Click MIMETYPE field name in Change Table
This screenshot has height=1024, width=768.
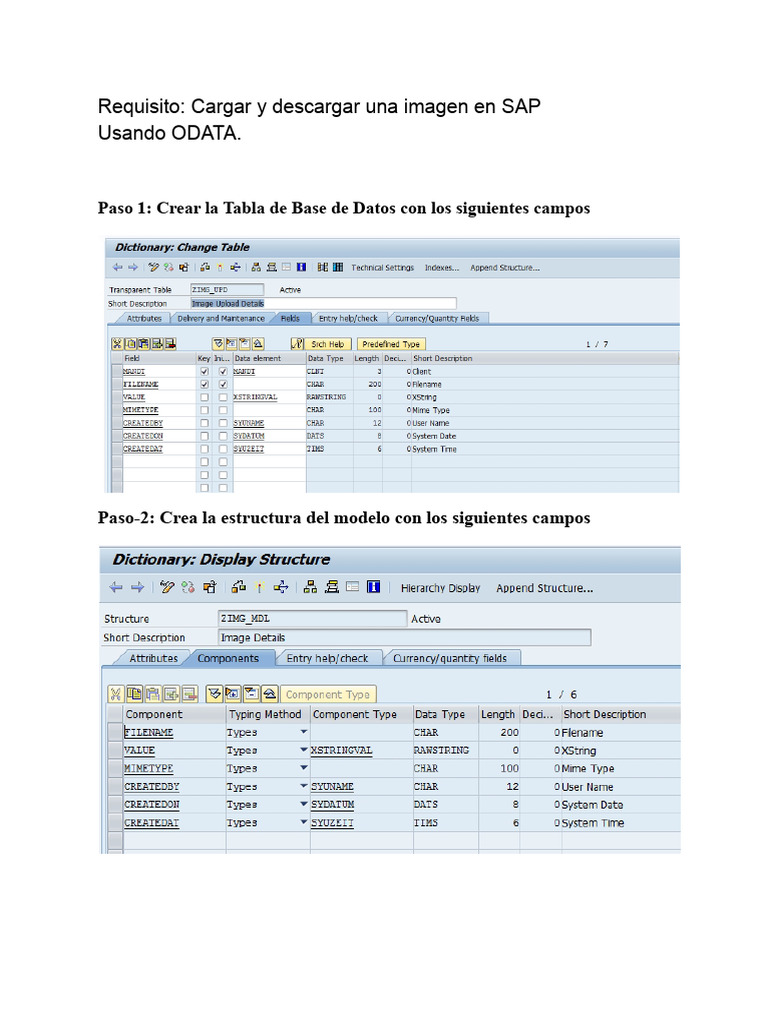coord(141,410)
